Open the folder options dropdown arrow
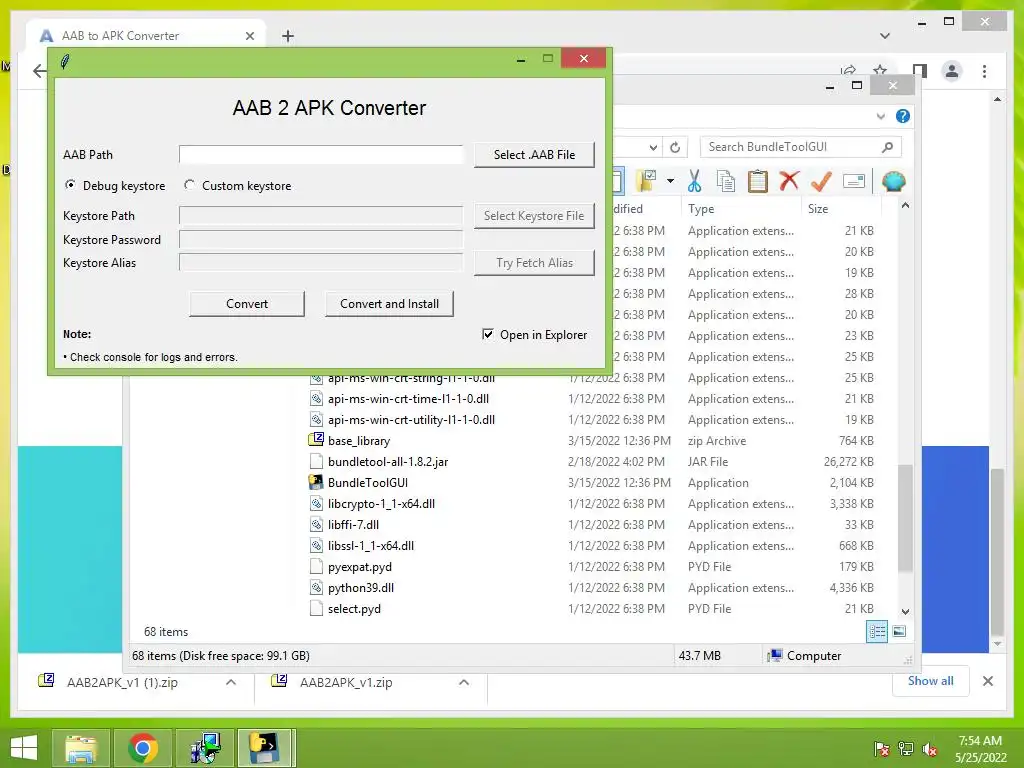 click(670, 181)
